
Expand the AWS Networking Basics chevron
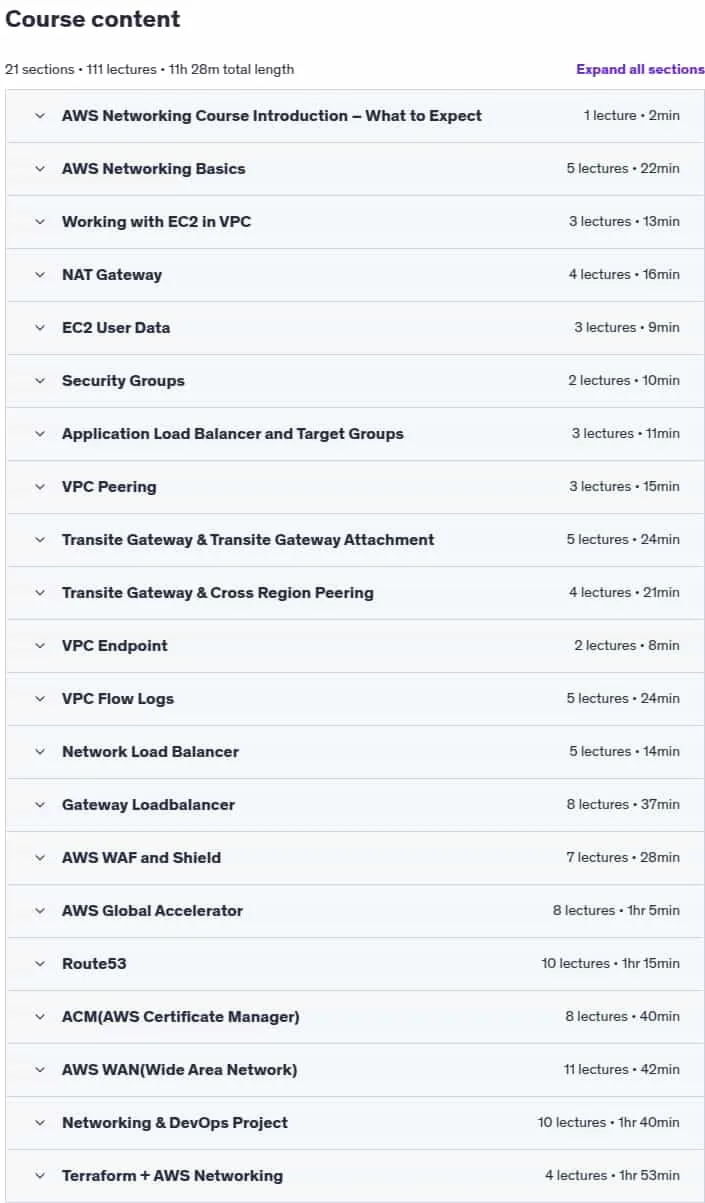click(x=40, y=169)
